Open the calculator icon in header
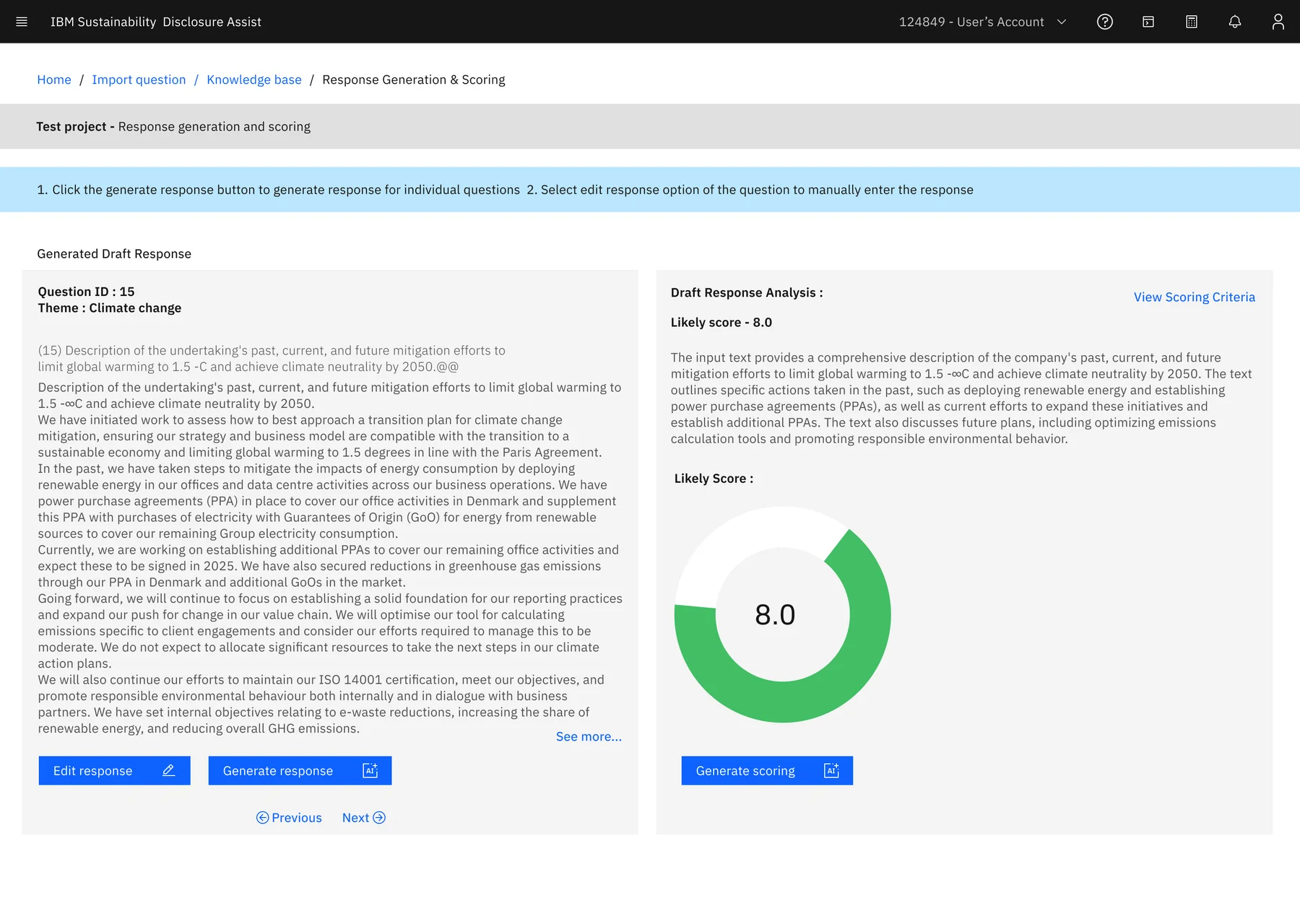 point(1192,22)
